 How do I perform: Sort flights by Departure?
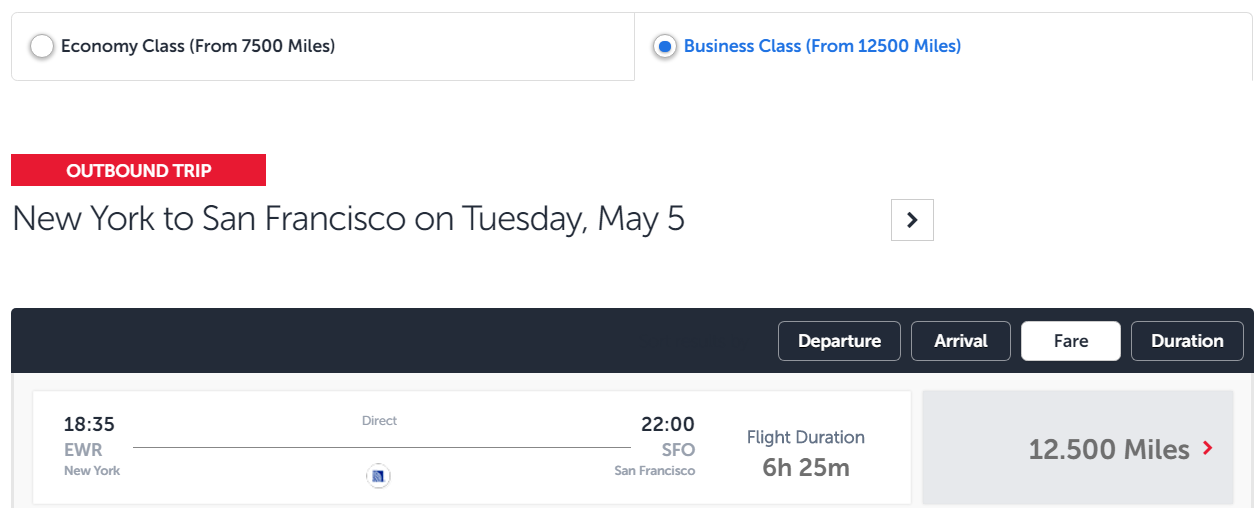coord(839,341)
